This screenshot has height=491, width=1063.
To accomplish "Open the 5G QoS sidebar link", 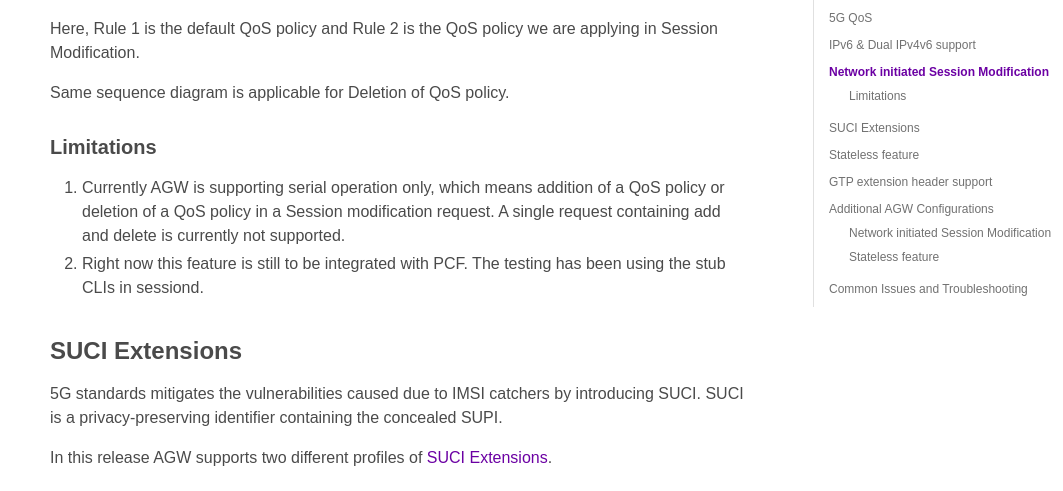I will click(850, 18).
